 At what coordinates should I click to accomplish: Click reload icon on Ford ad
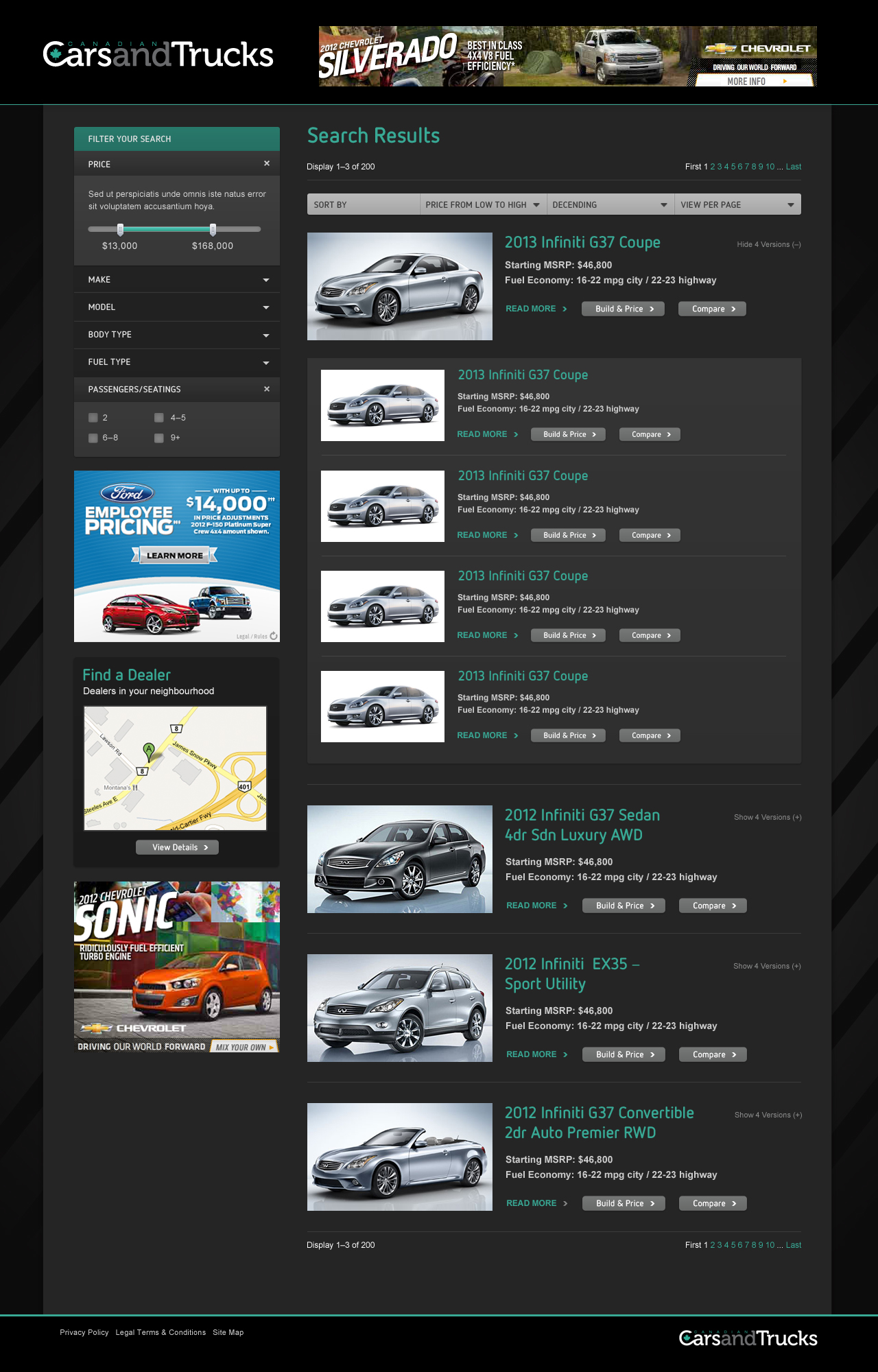pos(274,636)
